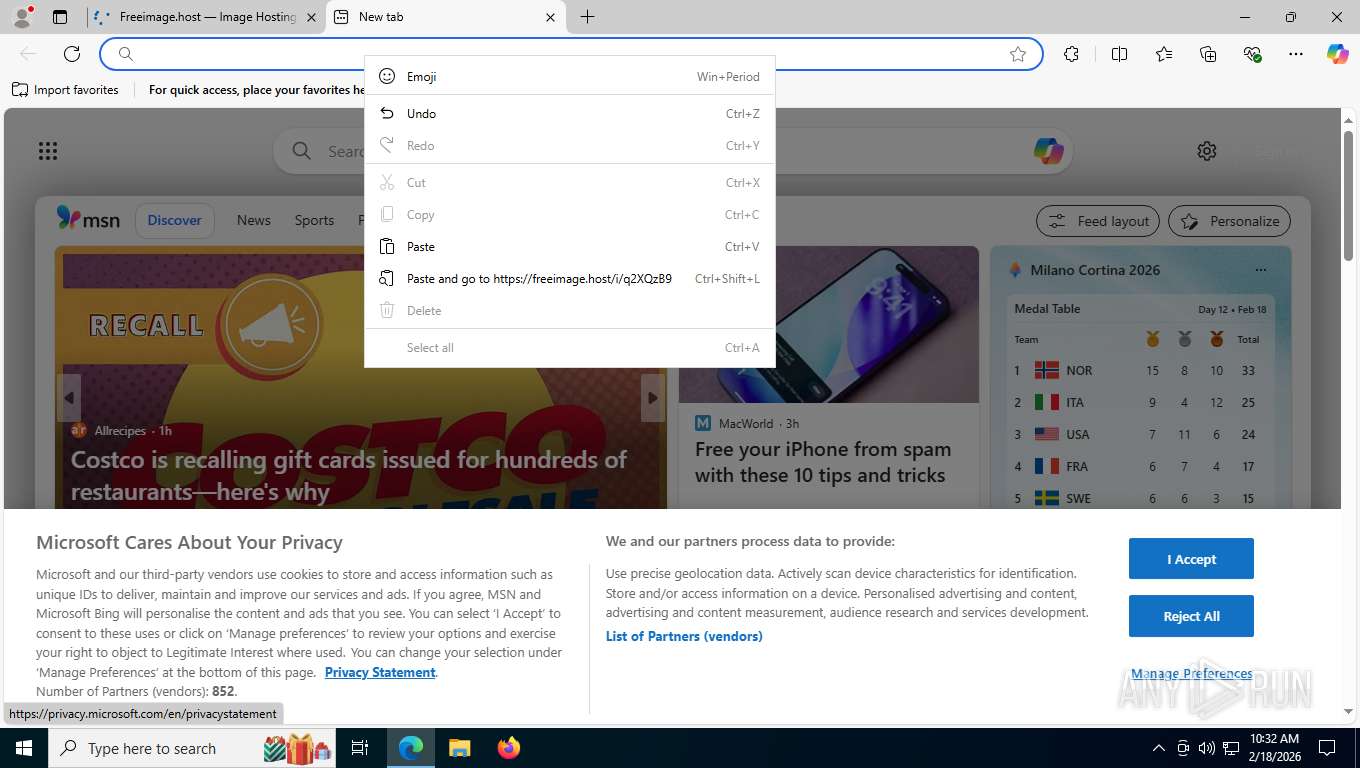Select the News feed tab
This screenshot has width=1360, height=768.
pos(254,220)
